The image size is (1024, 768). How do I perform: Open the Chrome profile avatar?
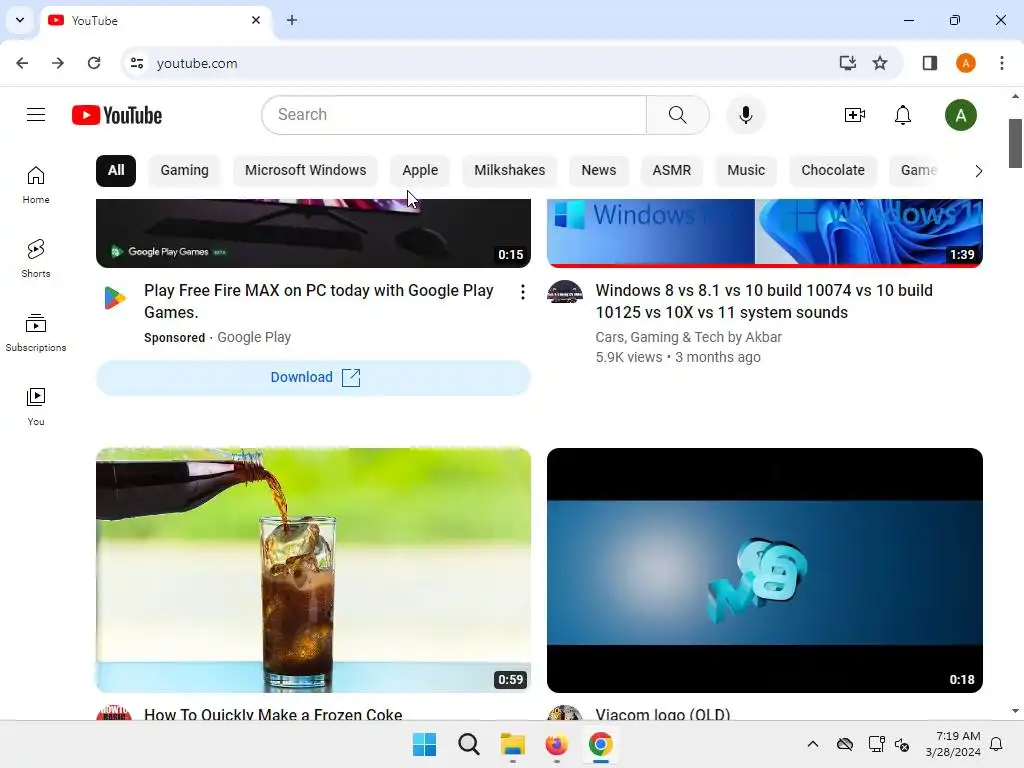click(965, 63)
